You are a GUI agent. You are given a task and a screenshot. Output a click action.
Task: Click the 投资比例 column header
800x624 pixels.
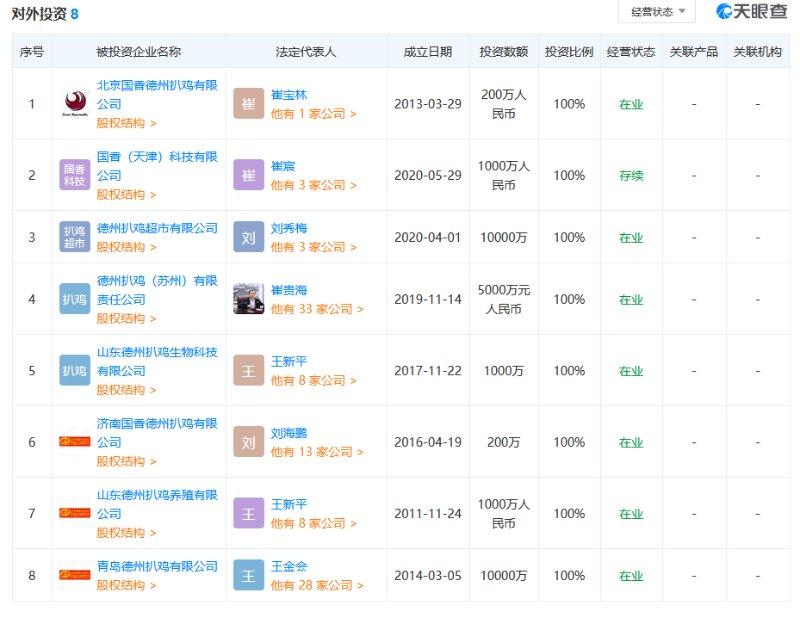coord(569,52)
